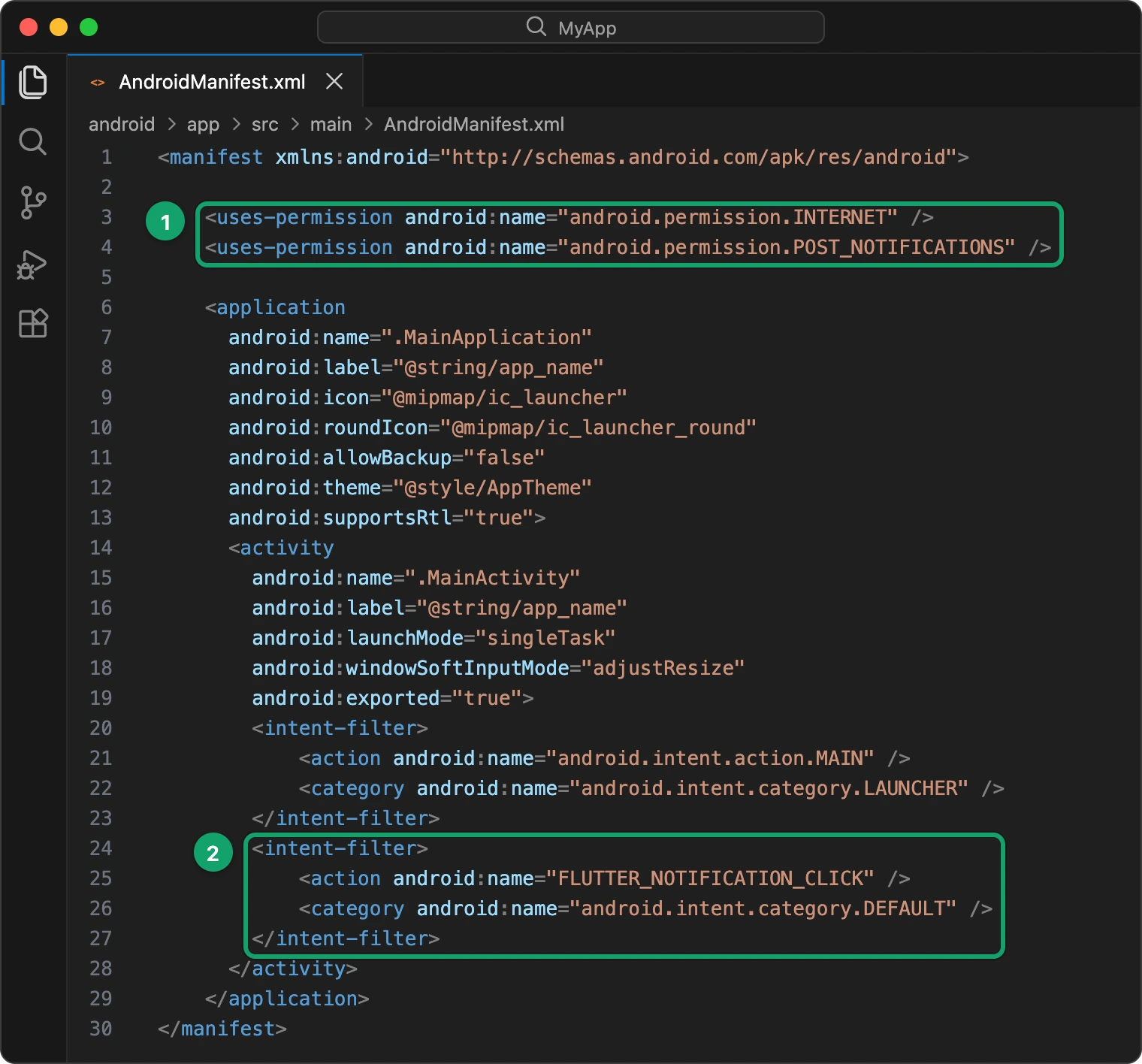Click the windowSoftInputMode "adjustResize" value
This screenshot has height=1064, width=1142.
click(663, 668)
